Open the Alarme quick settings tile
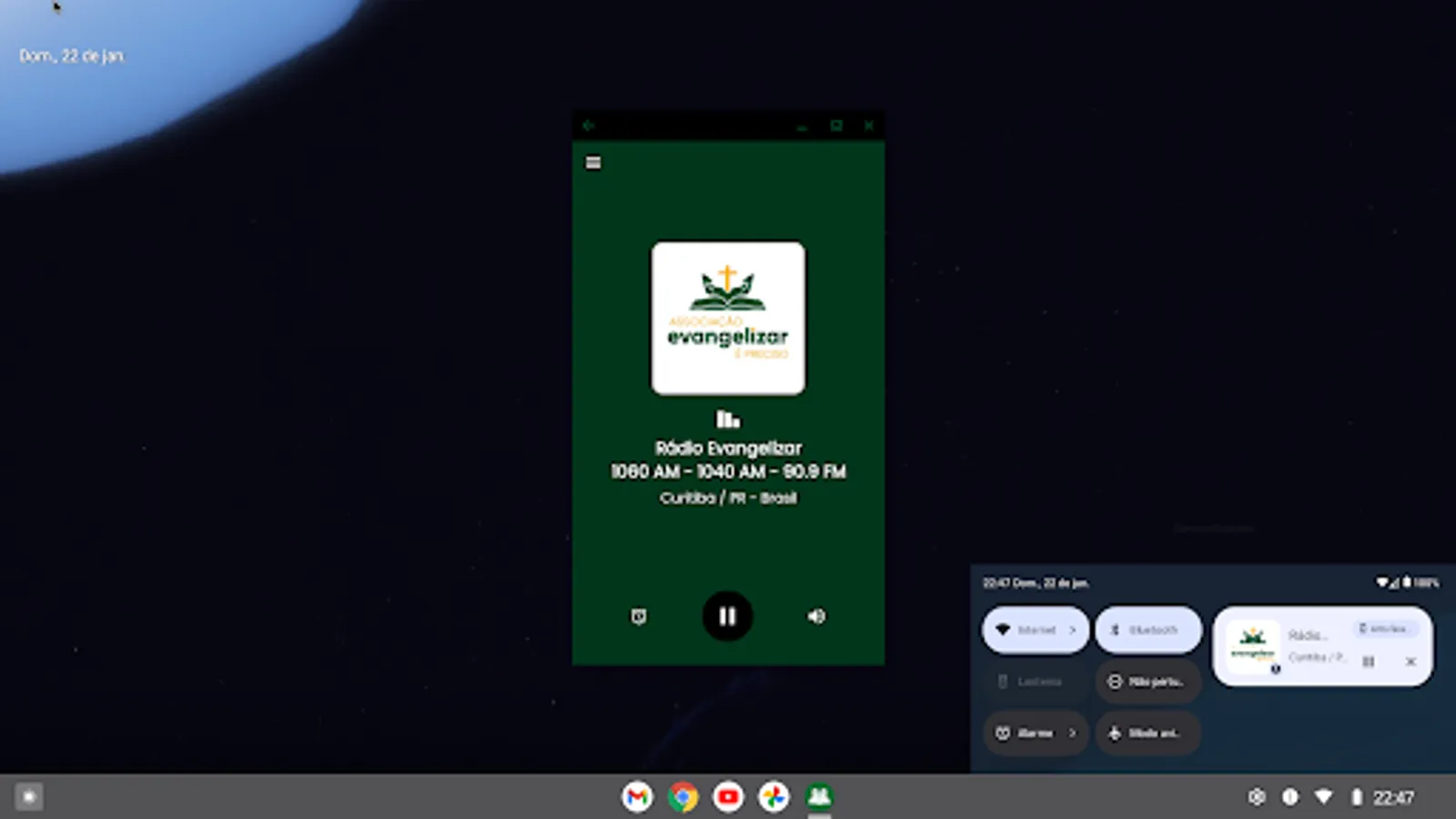Image resolution: width=1456 pixels, height=819 pixels. tap(1035, 733)
